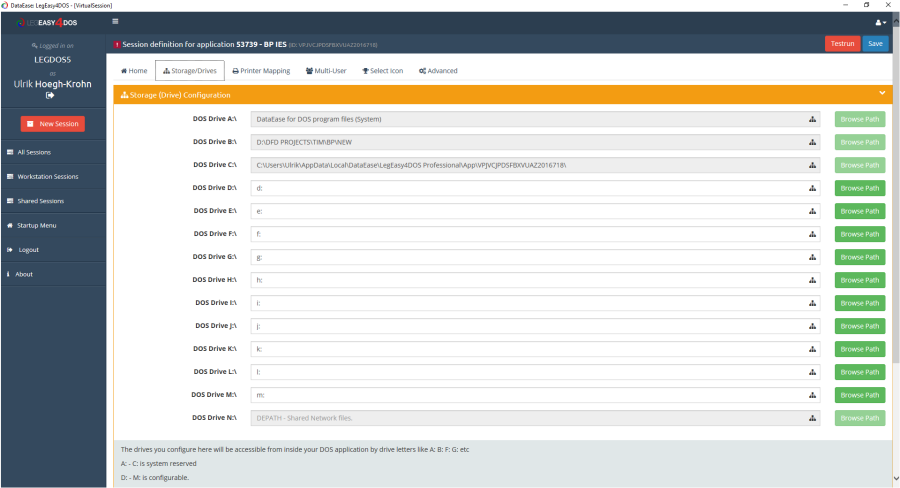Click network icon in DOS Drive L field

click(x=812, y=372)
